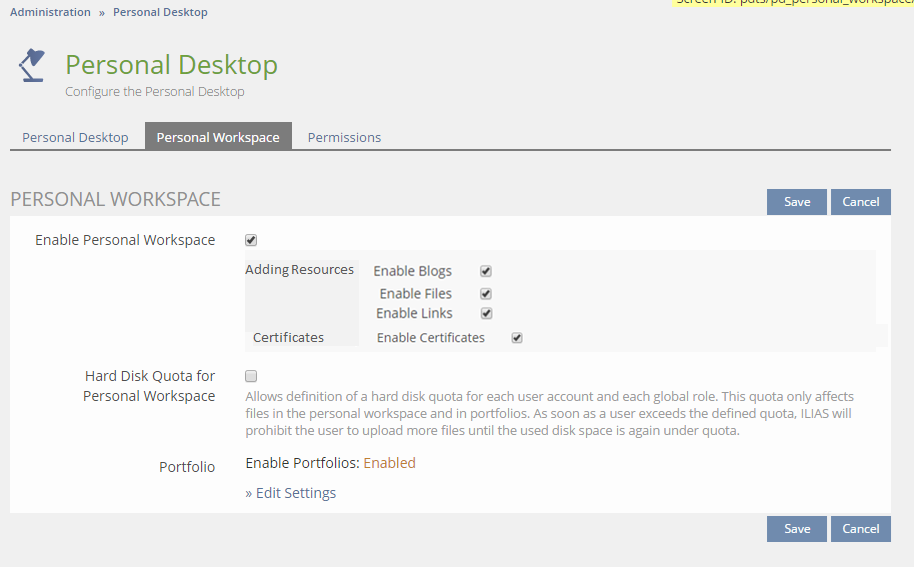This screenshot has height=567, width=914.
Task: Click the yellow Screen ID label
Action: click(794, 3)
